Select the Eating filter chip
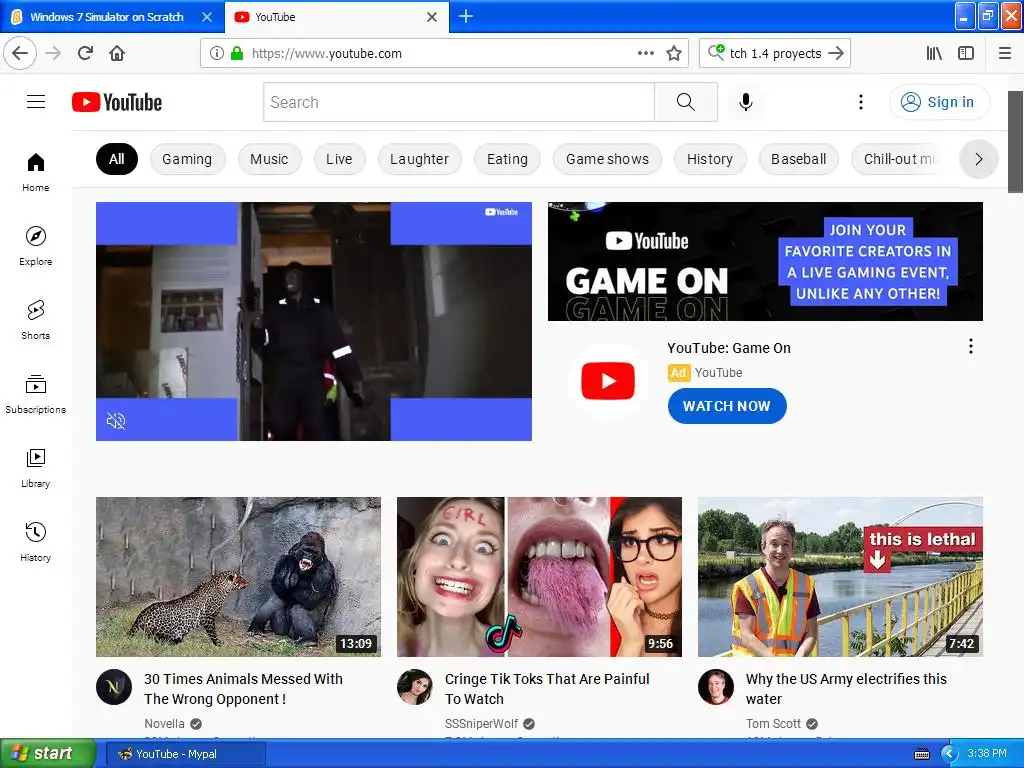 507,159
